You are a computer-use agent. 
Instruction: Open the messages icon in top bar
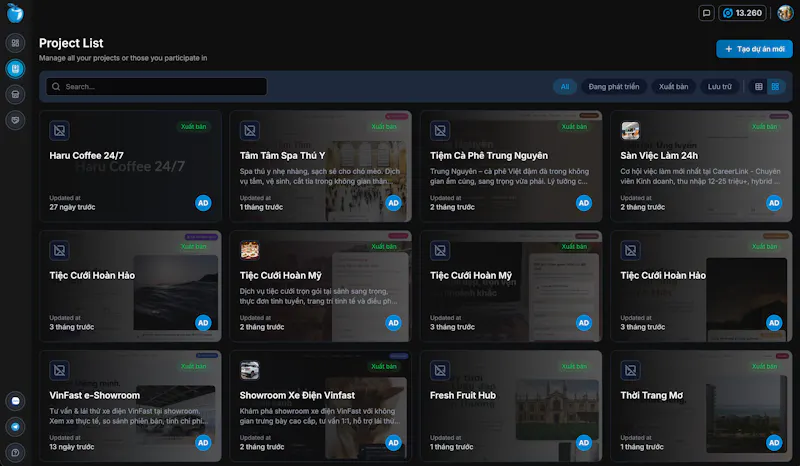706,13
